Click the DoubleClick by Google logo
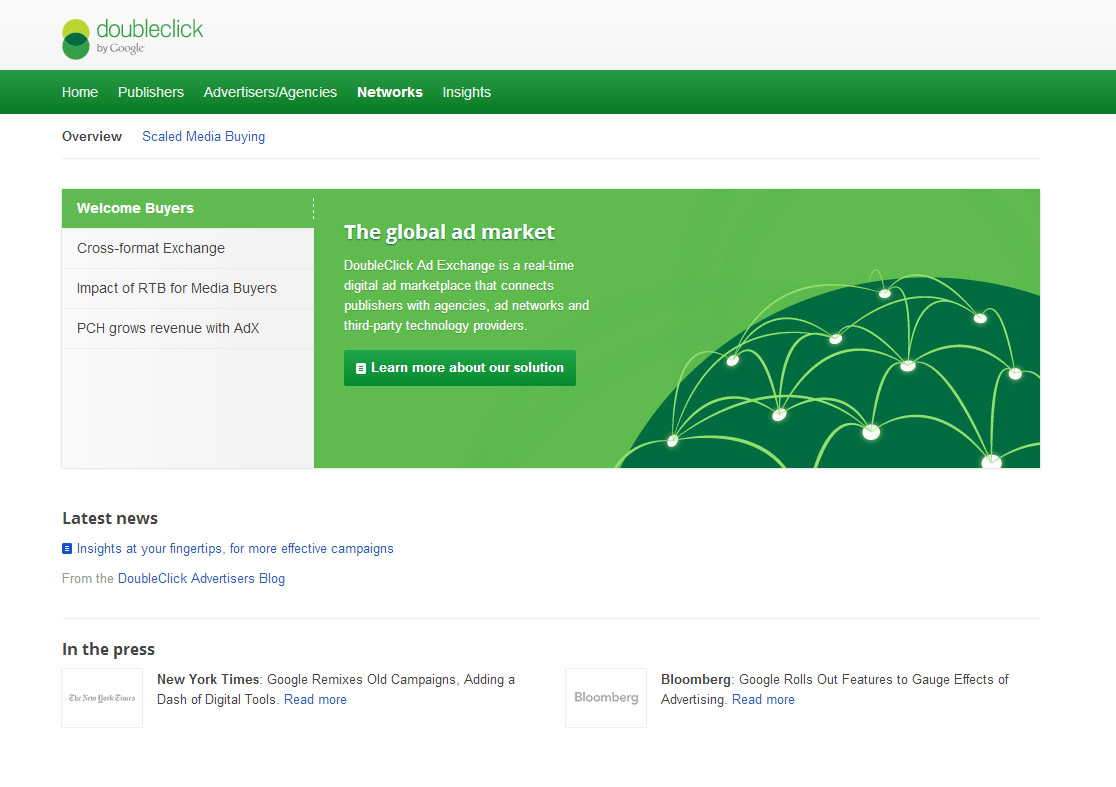The height and width of the screenshot is (787, 1116). (x=132, y=38)
